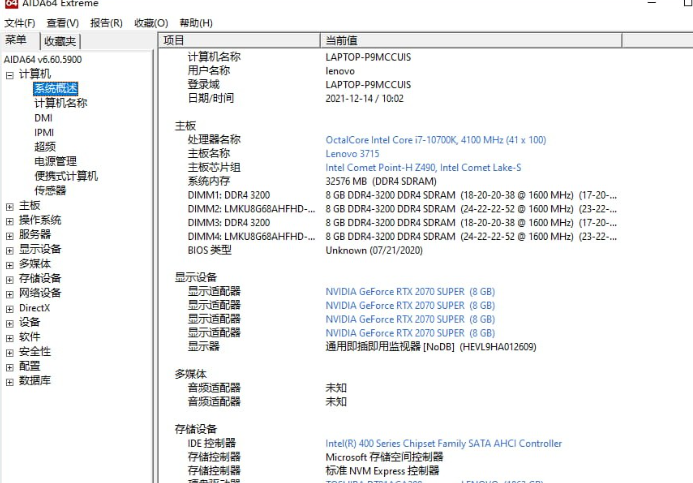Open the 查看(V) menu
This screenshot has width=693, height=483.
63,23
